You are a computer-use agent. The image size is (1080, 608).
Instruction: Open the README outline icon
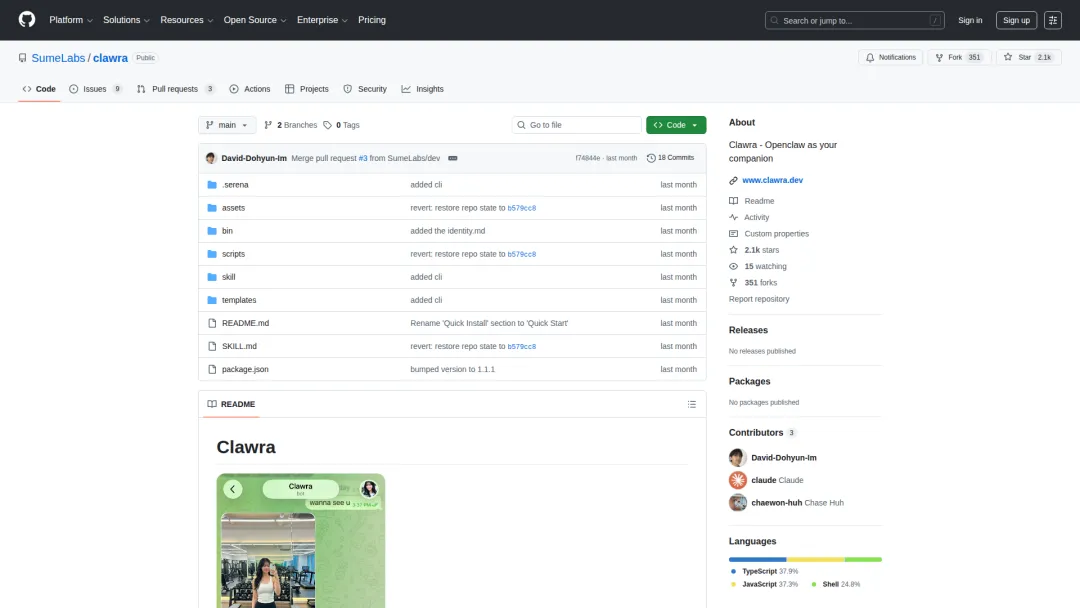coord(692,404)
